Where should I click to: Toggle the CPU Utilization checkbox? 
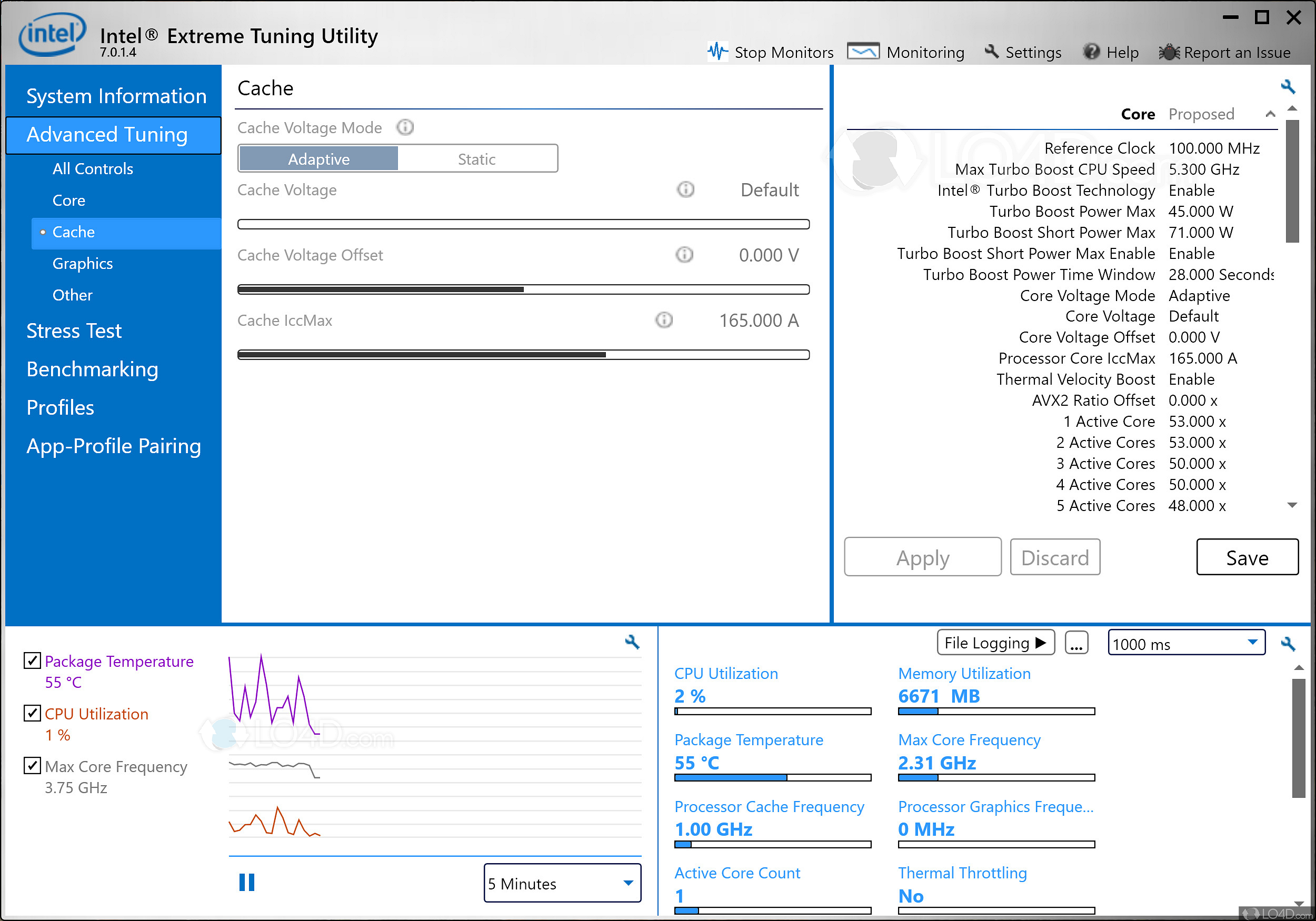tap(32, 714)
